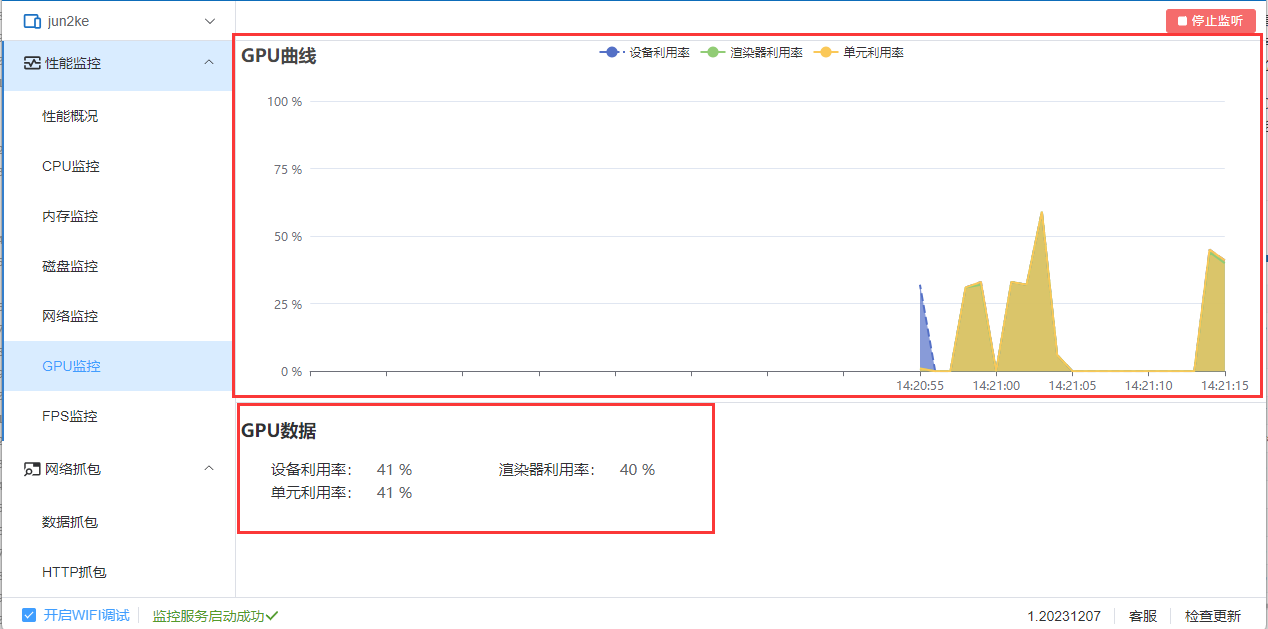Open HTTP抓包
Viewport: 1268px width, 629px height.
click(74, 571)
